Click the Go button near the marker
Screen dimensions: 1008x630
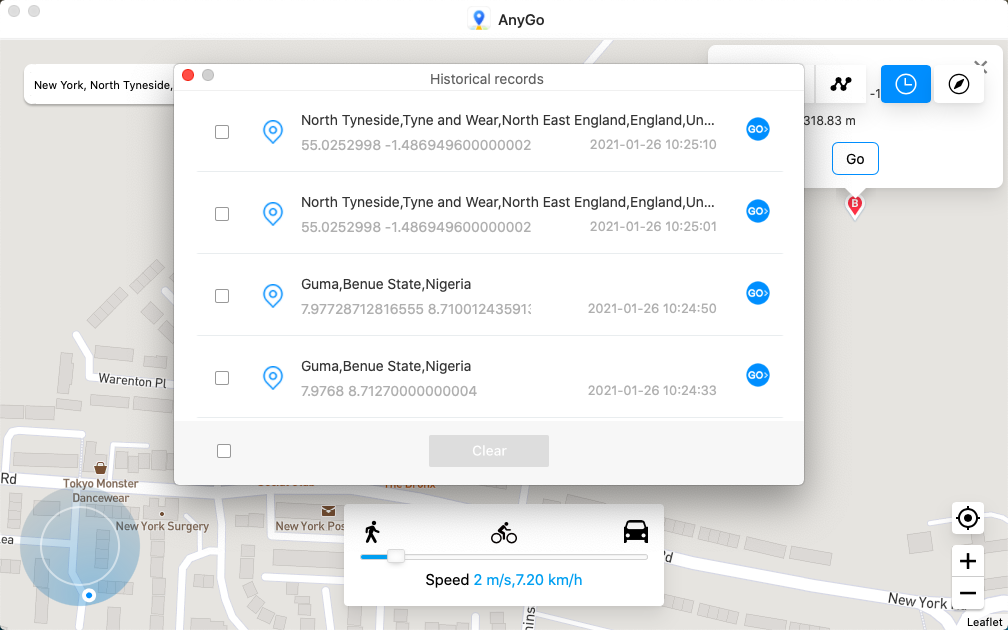pos(855,158)
